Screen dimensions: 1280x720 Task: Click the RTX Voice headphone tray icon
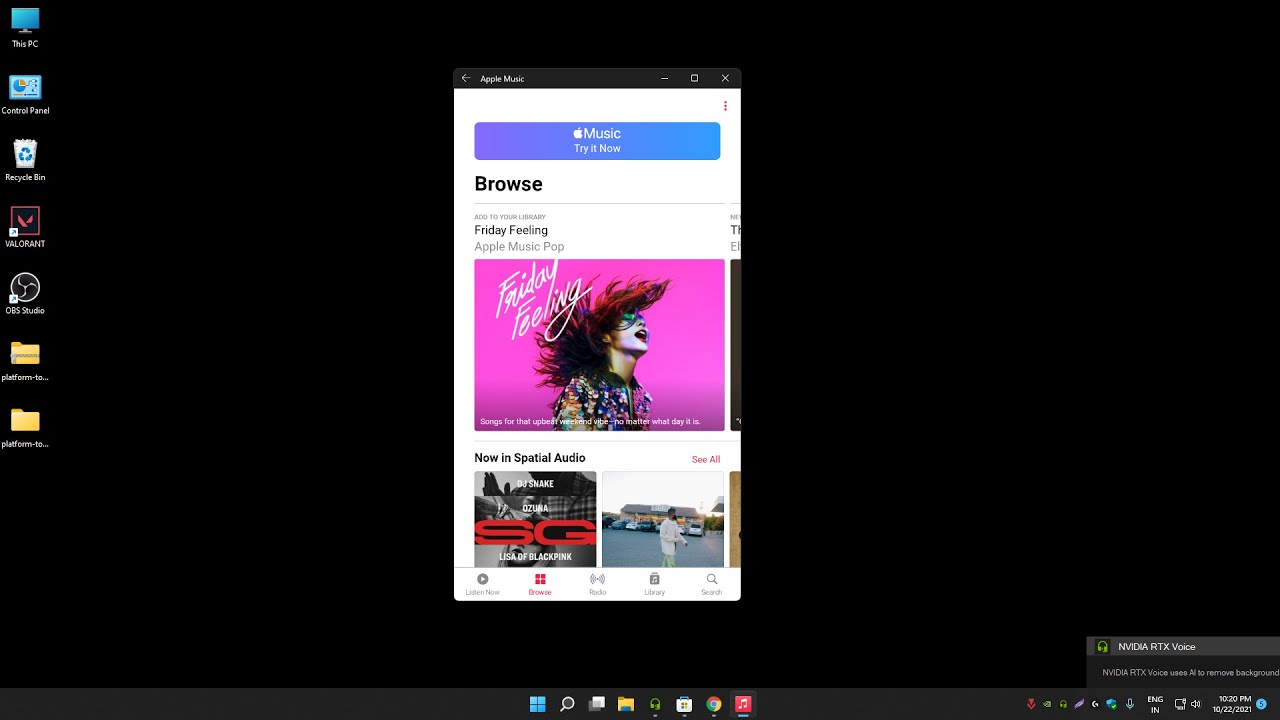(1063, 704)
